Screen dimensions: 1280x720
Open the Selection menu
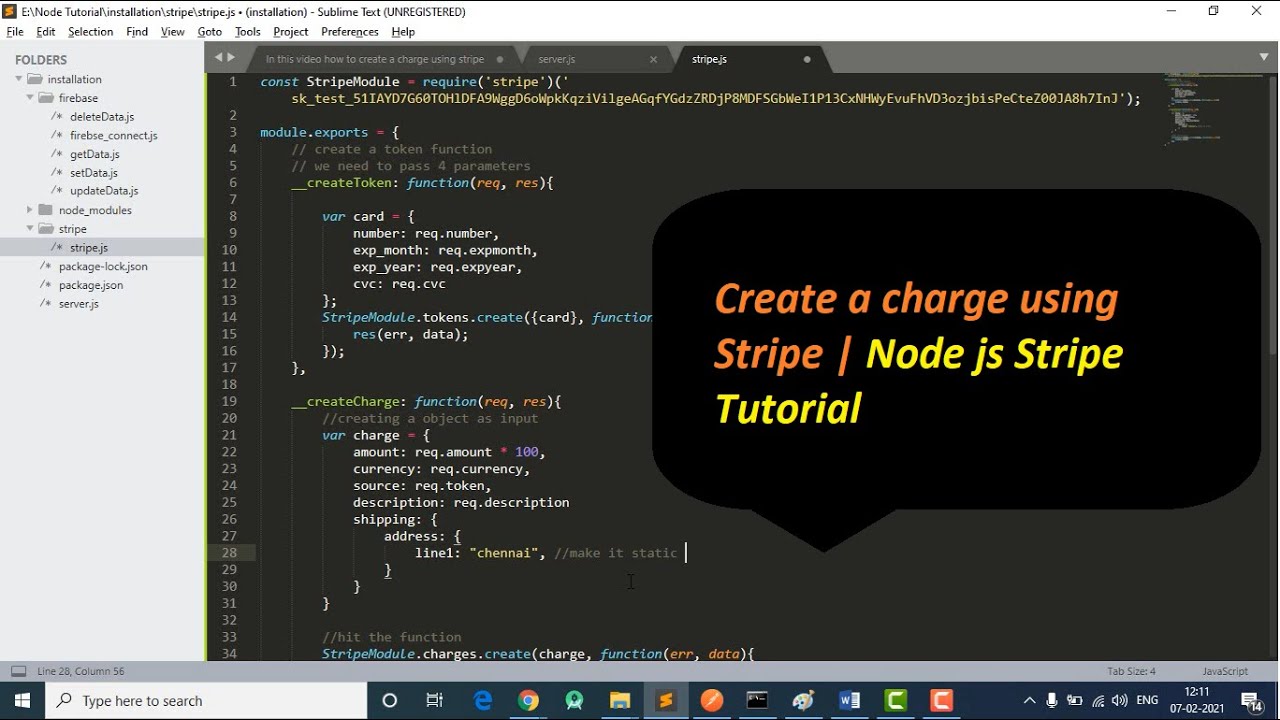(90, 32)
